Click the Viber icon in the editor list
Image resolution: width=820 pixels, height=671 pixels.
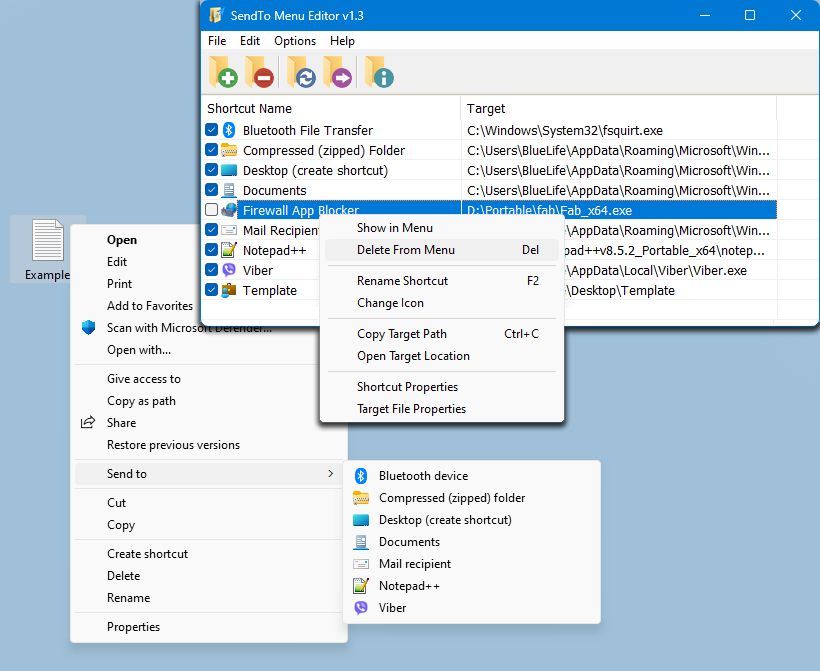coord(229,270)
